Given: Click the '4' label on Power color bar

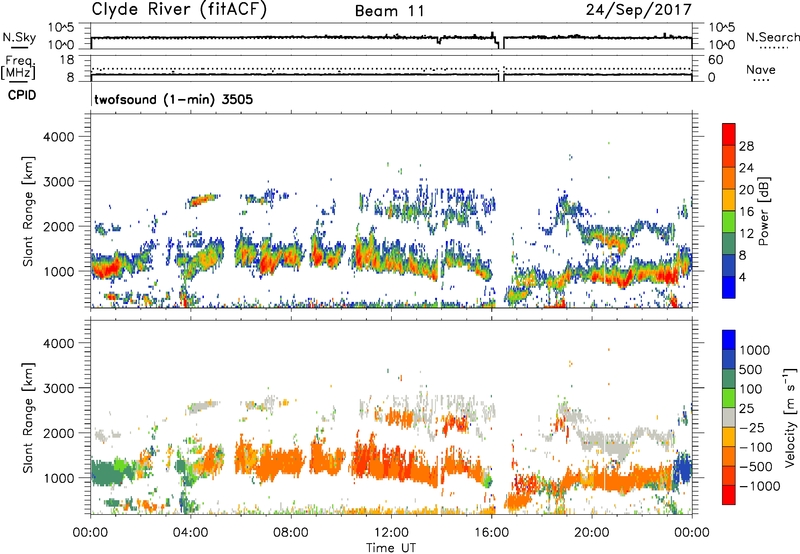Looking at the screenshot, I should tap(742, 277).
